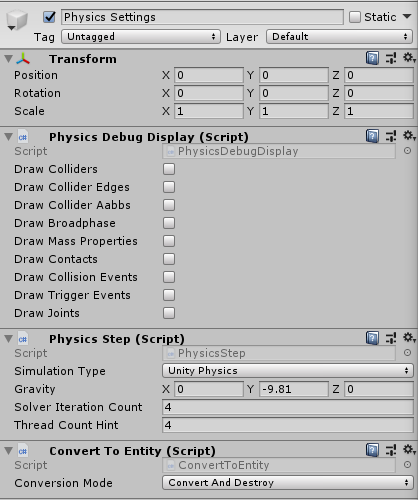Enable Draw Broadphase checkbox

pos(169,223)
